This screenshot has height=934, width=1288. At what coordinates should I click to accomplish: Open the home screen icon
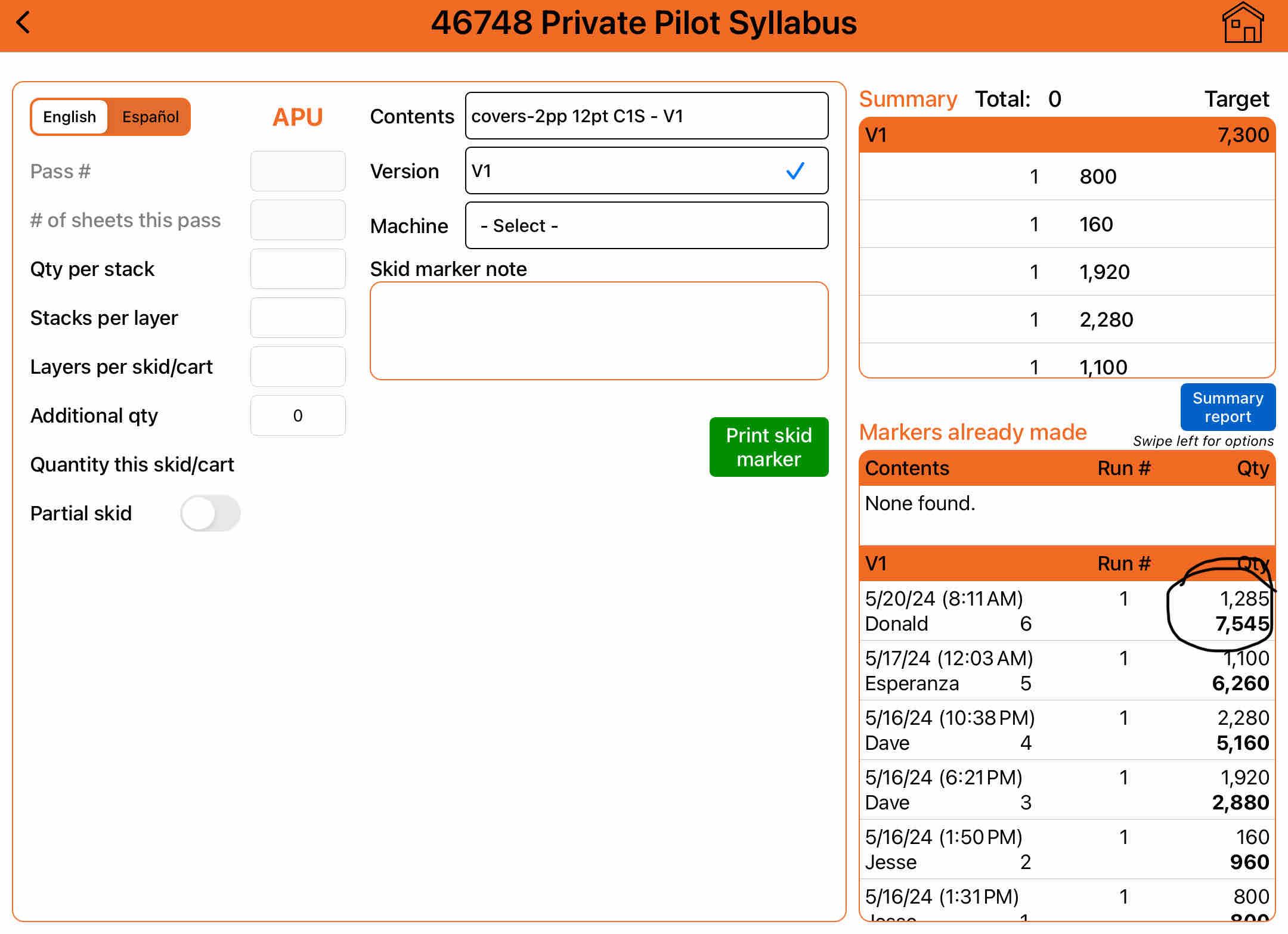(x=1242, y=24)
